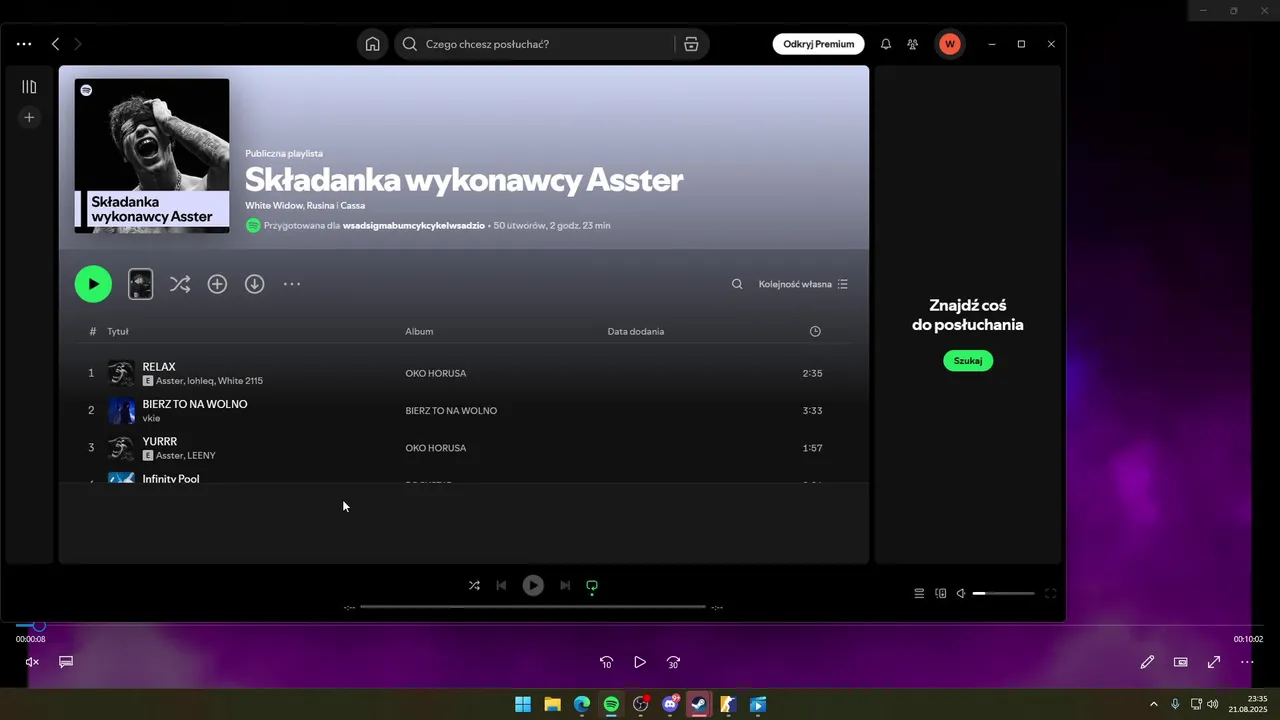Skip forward 30 seconds in the video player
Screen dimensions: 1280x720
tap(673, 662)
